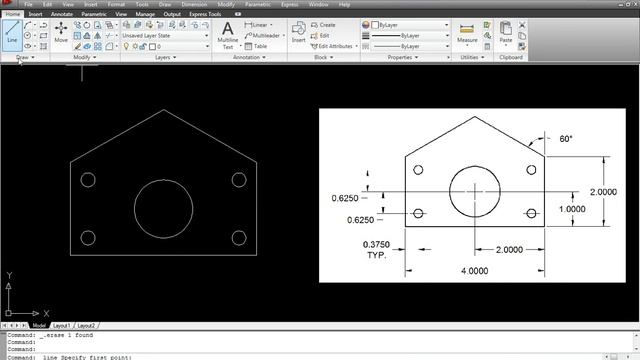
Task: Select the Circle tool
Action: click(x=27, y=36)
